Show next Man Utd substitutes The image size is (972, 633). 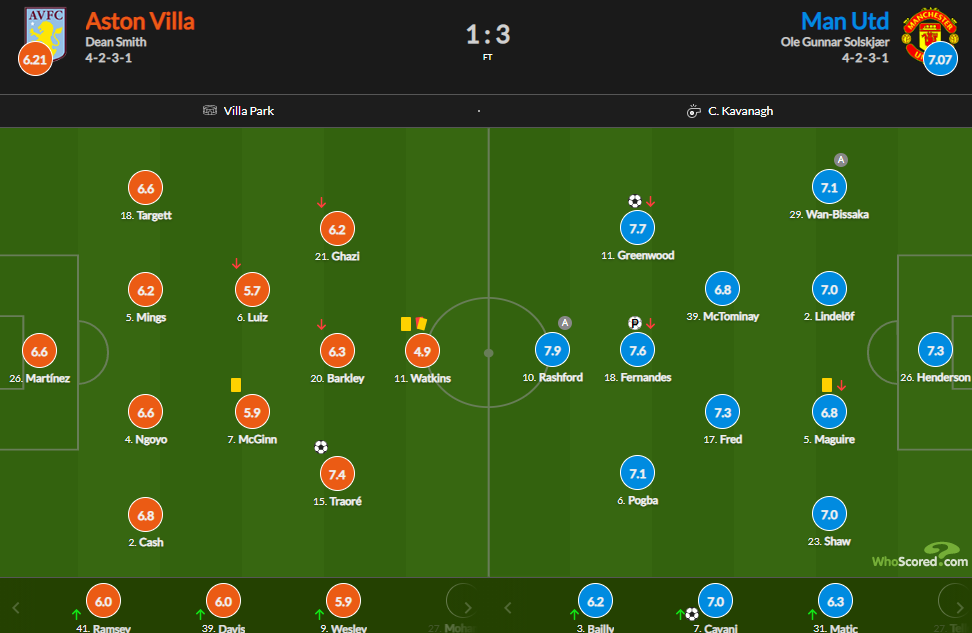pos(960,608)
